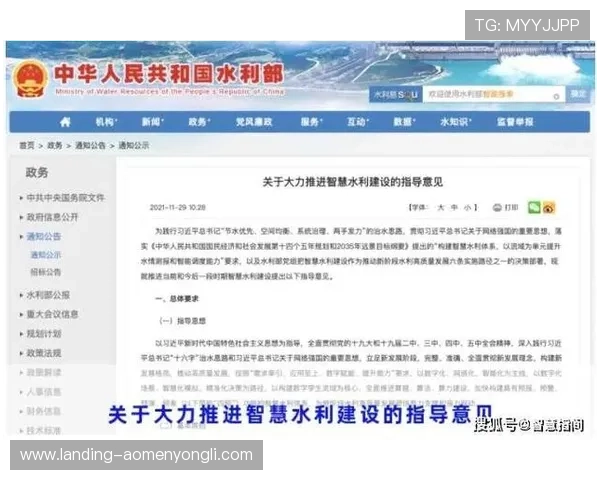Click the small circle icon inside search box
Image resolution: width=600 pixels, height=480 pixels.
(556, 96)
